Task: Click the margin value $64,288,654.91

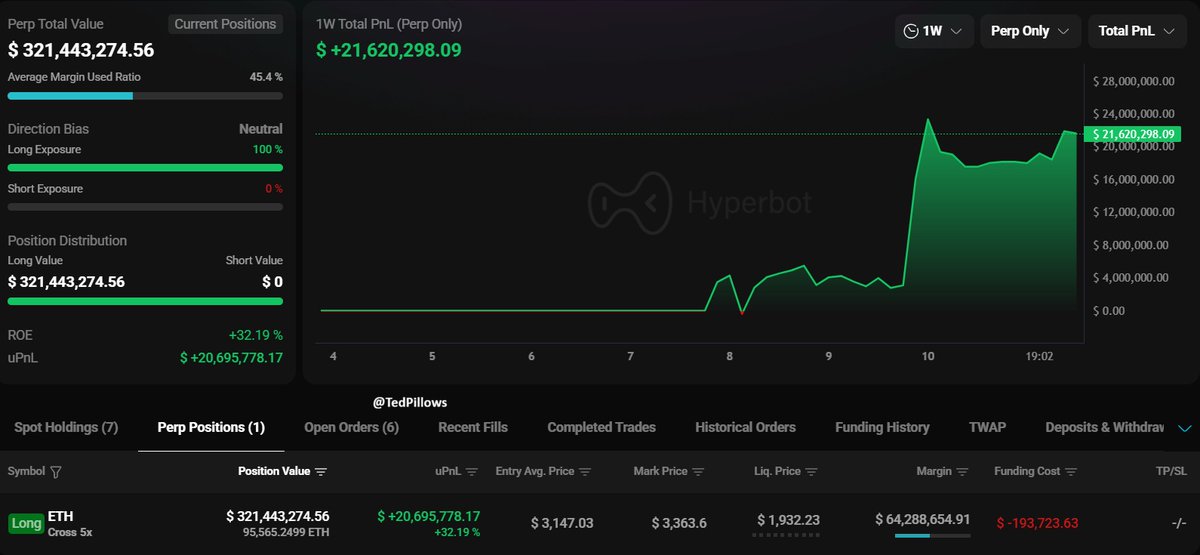Action: (922, 520)
